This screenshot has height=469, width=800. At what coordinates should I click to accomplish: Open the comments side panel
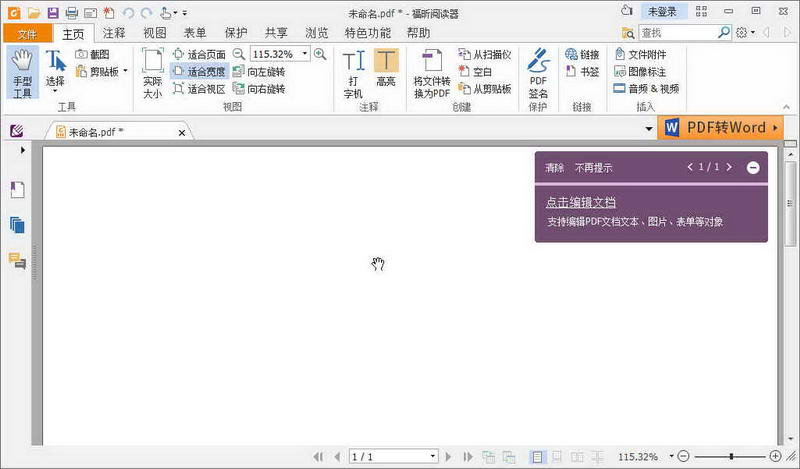[17, 260]
